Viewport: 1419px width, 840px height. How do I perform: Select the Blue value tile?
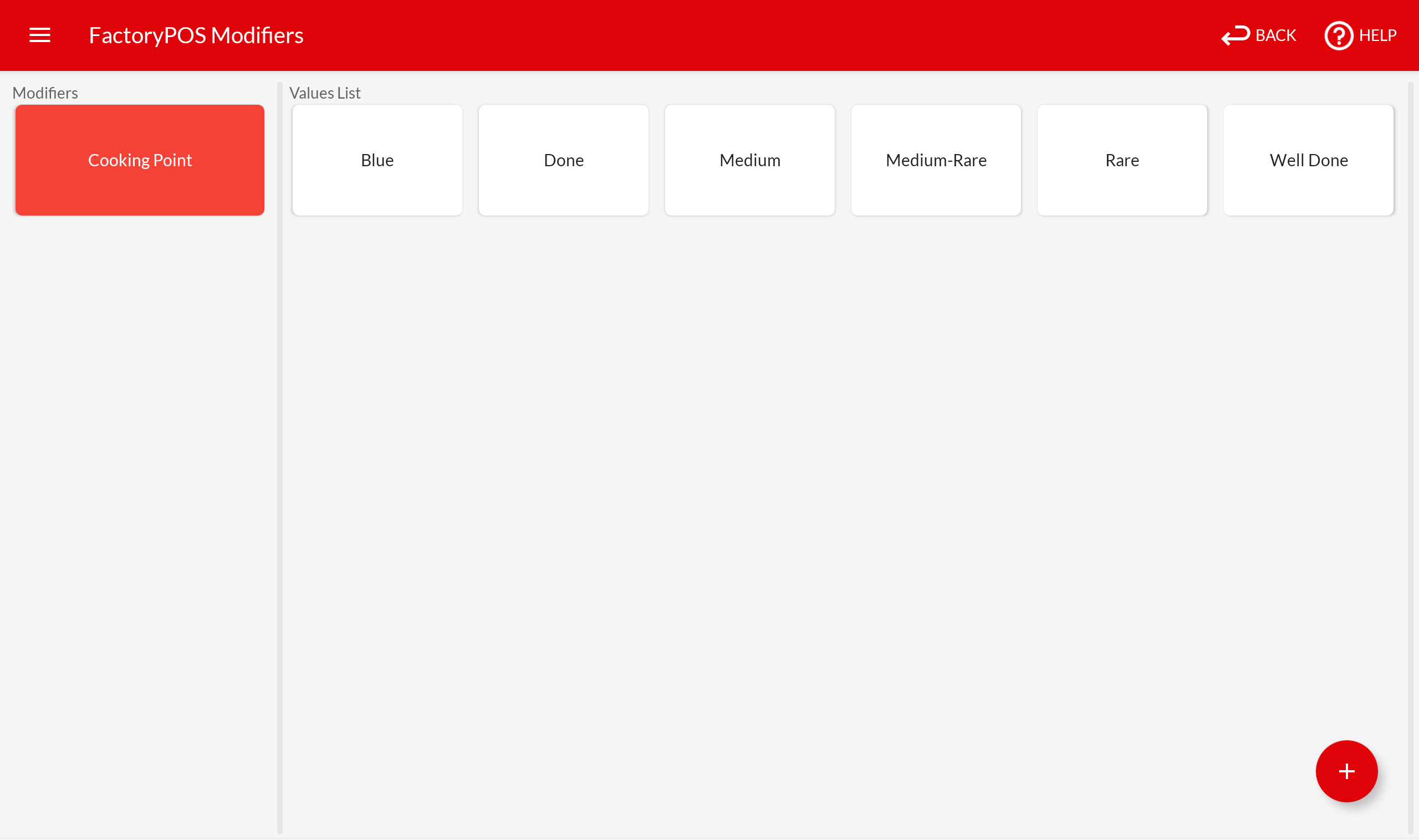point(377,160)
